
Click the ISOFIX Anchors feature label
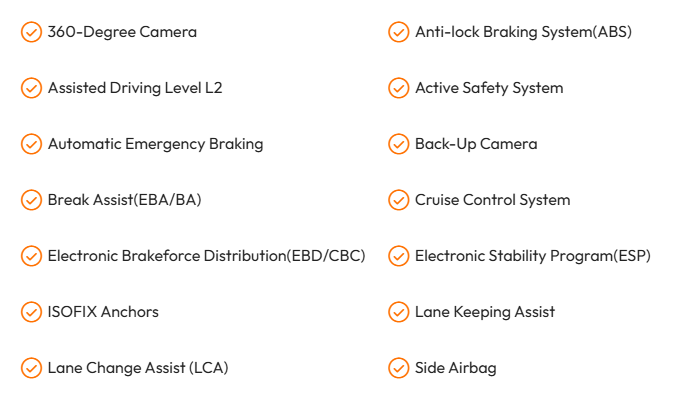pos(103,312)
